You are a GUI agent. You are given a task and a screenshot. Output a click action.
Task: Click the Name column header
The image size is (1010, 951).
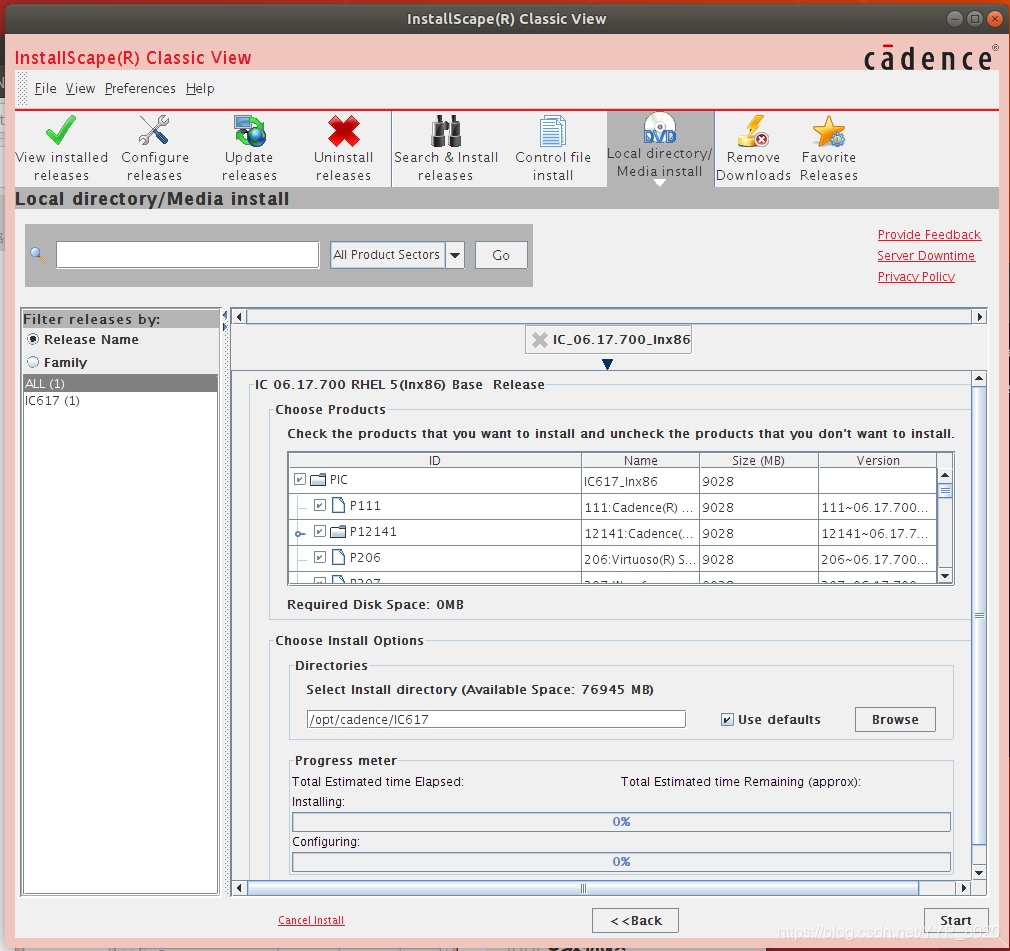(x=640, y=461)
